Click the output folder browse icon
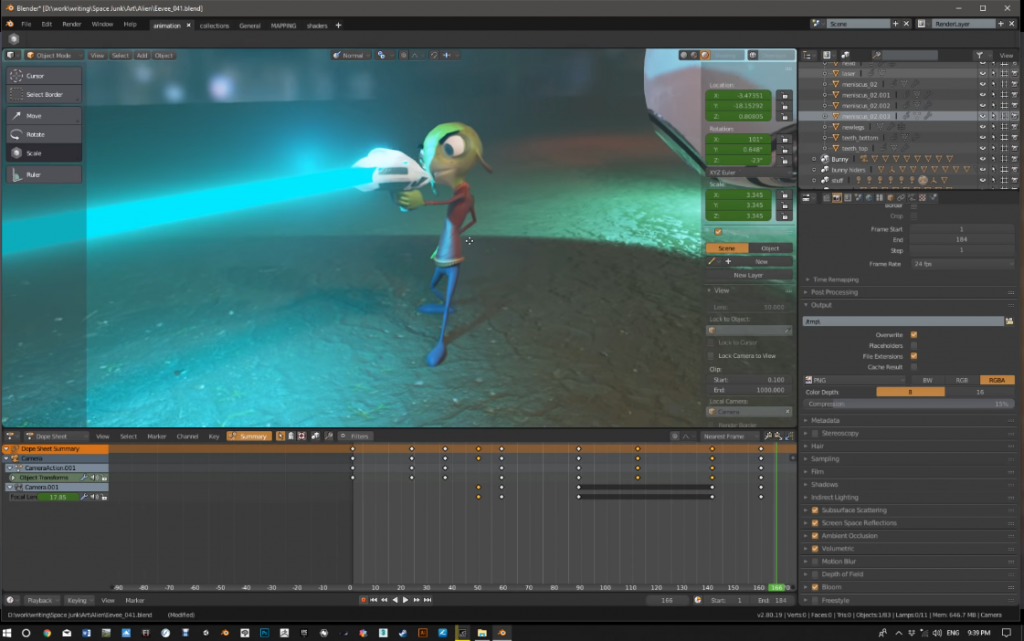This screenshot has height=641, width=1024. click(x=1010, y=321)
